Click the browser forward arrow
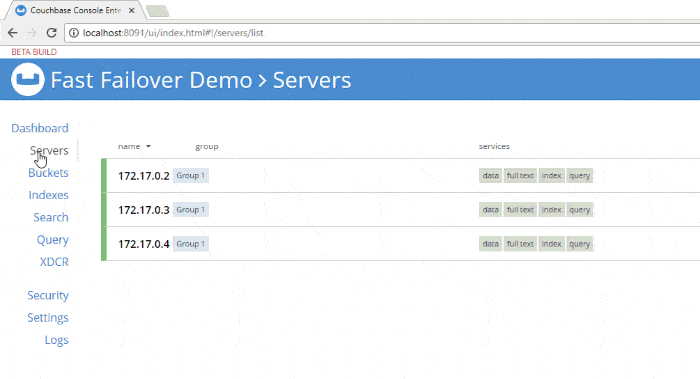Image resolution: width=700 pixels, height=379 pixels. (32, 33)
